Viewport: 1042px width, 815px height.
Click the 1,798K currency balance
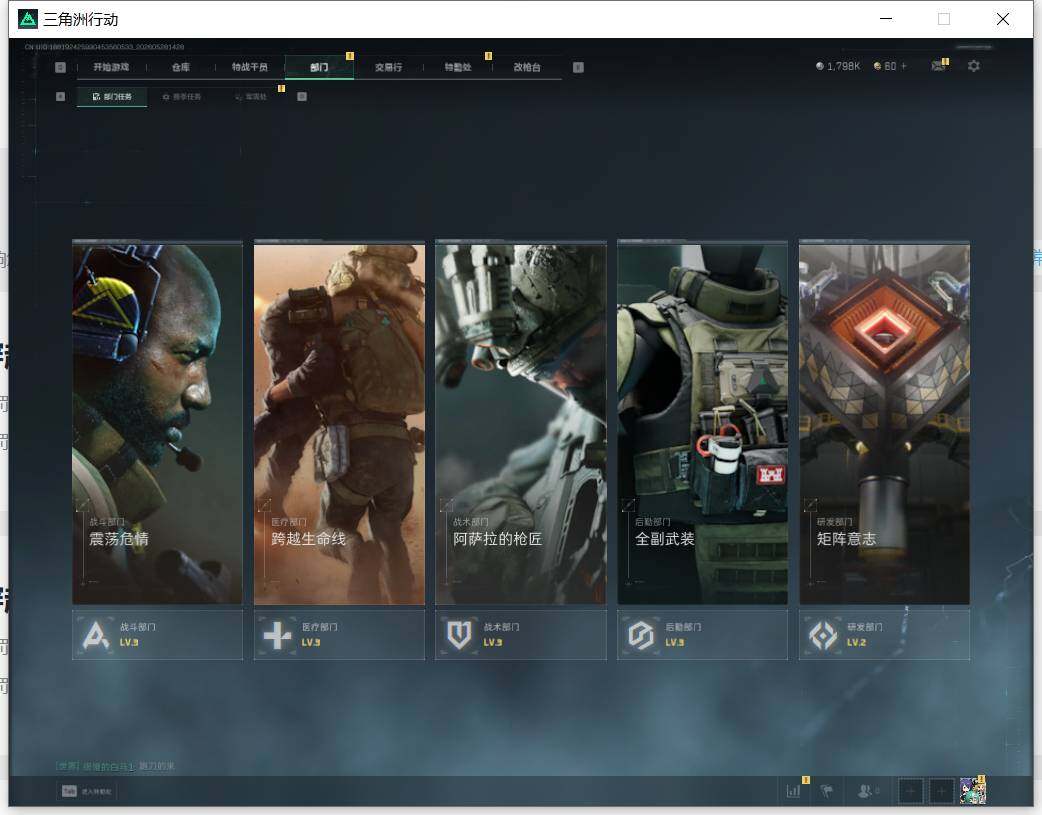838,66
